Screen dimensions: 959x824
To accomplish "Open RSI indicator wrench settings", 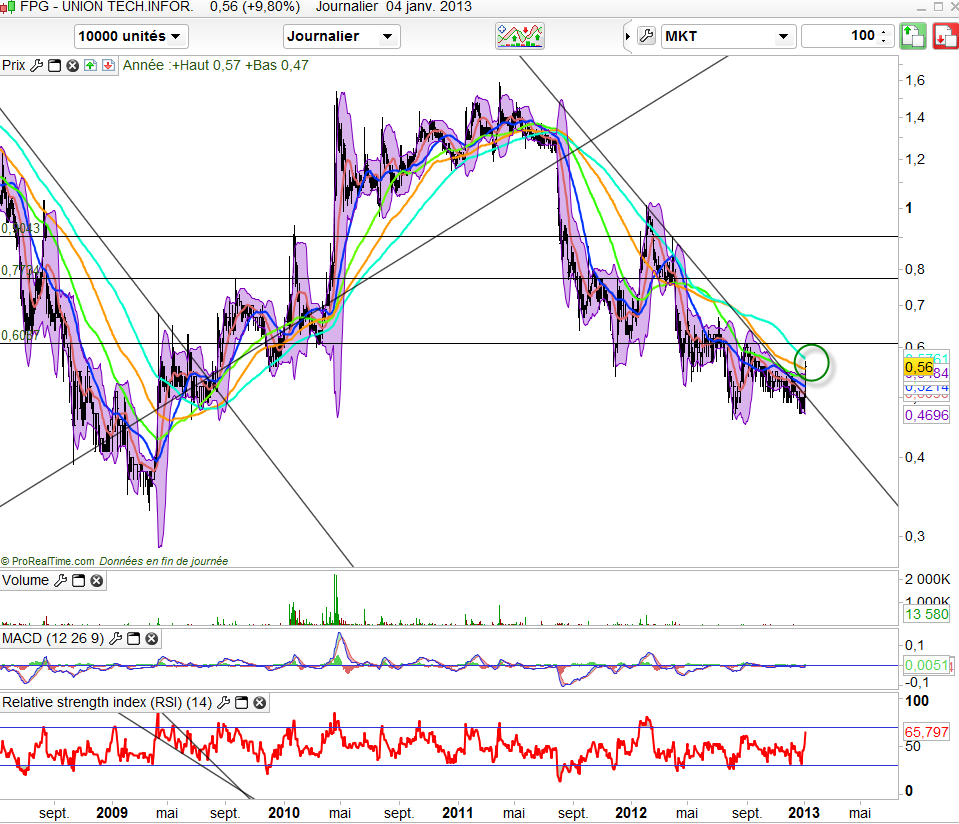I will pos(225,703).
